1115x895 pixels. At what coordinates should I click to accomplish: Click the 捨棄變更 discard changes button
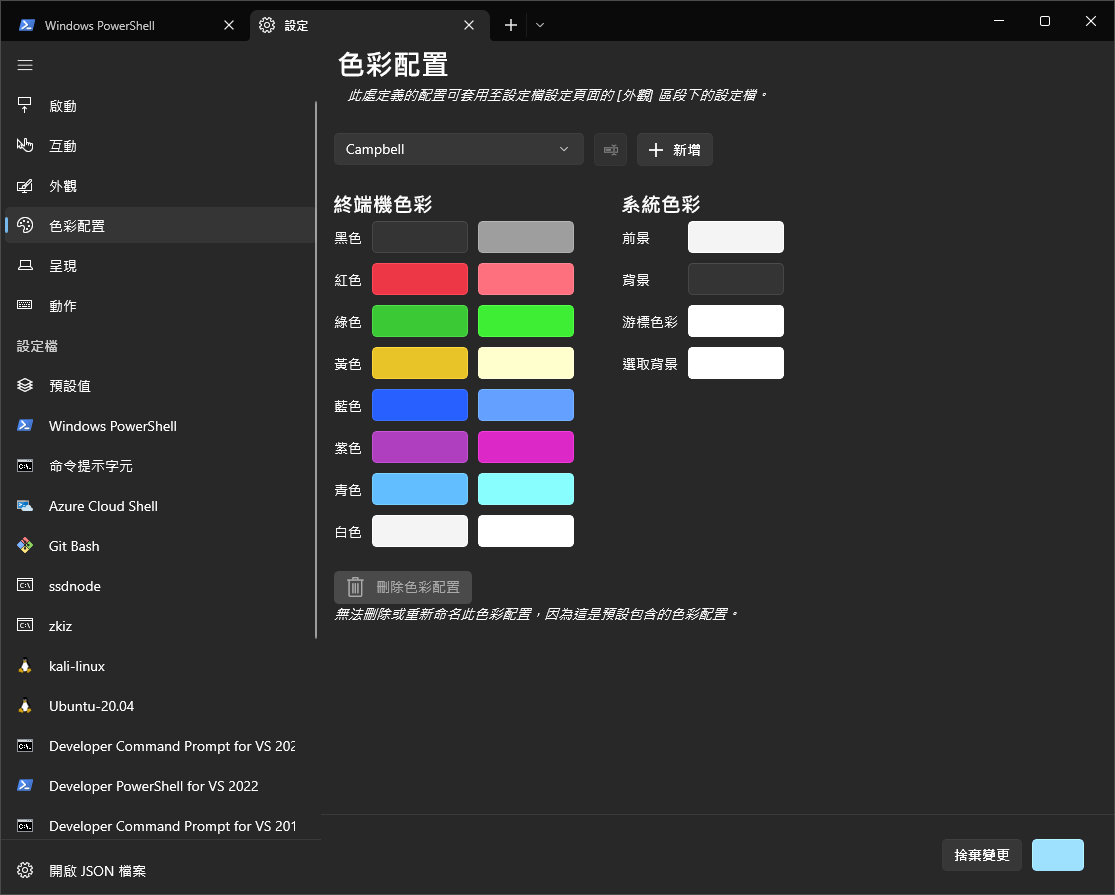click(981, 854)
